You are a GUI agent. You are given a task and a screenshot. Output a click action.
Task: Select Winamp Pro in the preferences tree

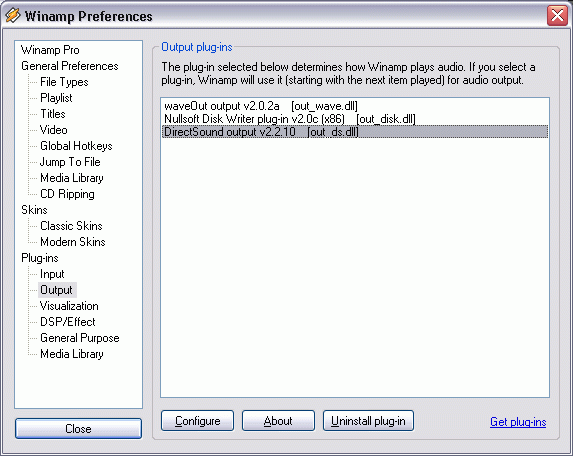click(x=50, y=50)
